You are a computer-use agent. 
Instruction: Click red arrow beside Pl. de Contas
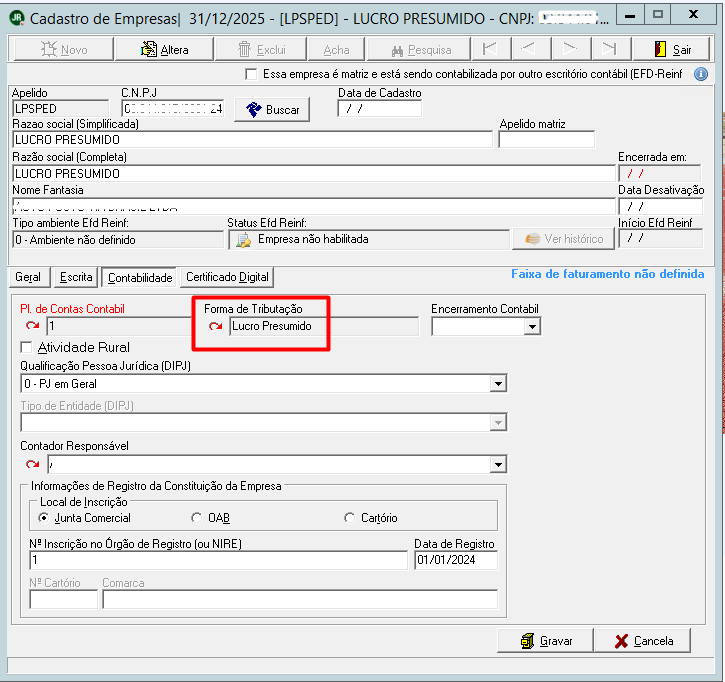click(x=32, y=326)
